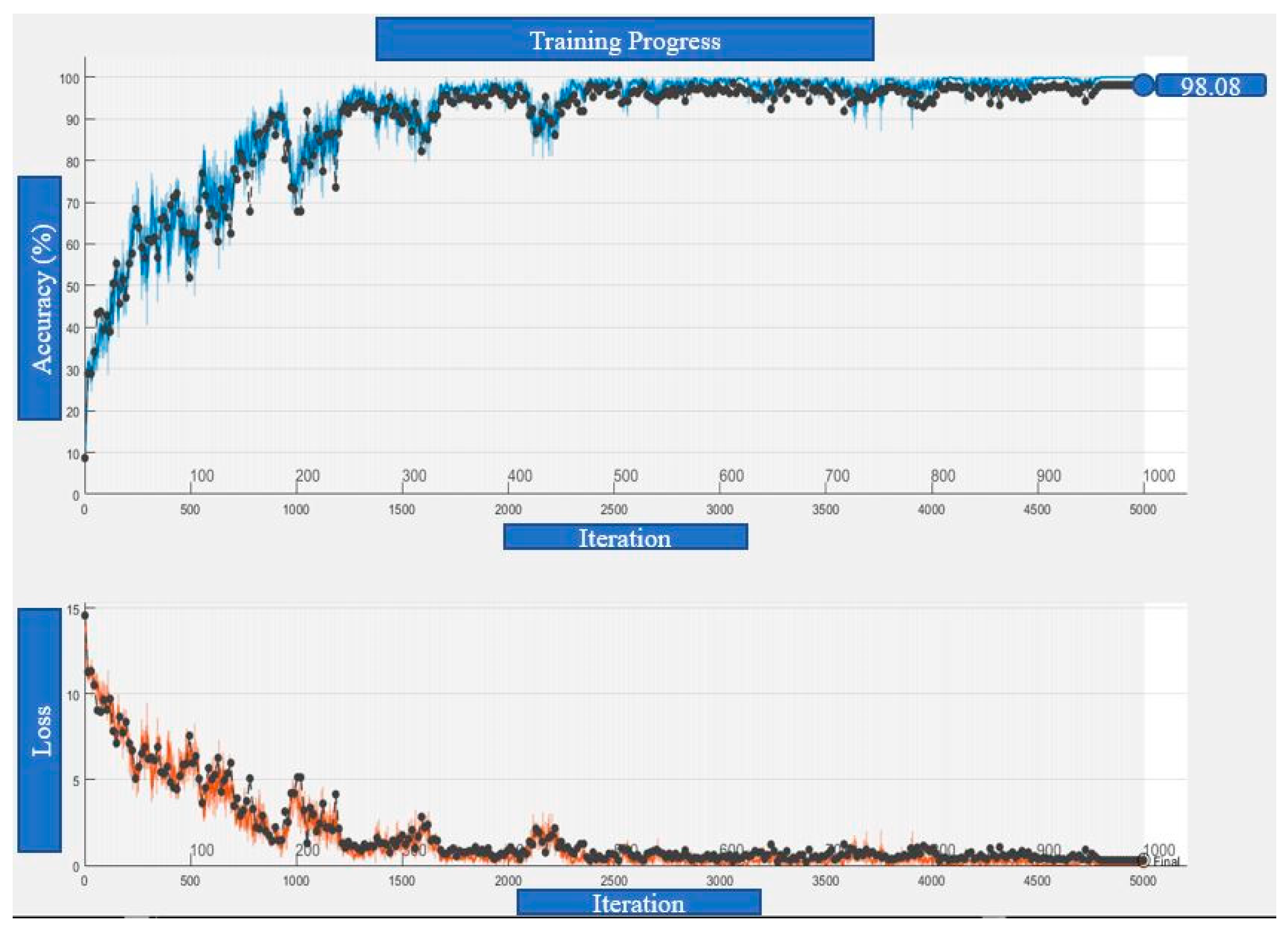Click the 100 tick on the accuracy y-axis
Image resolution: width=1288 pixels, height=938 pixels.
click(69, 78)
